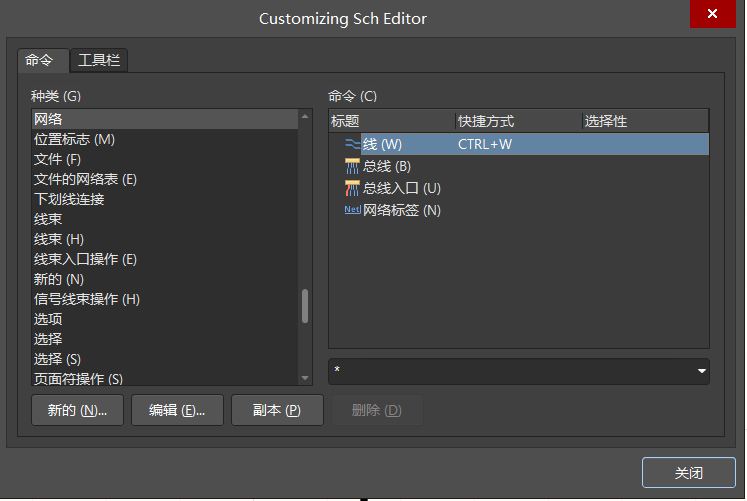Select 信号线束操作 (H) category

[87, 299]
